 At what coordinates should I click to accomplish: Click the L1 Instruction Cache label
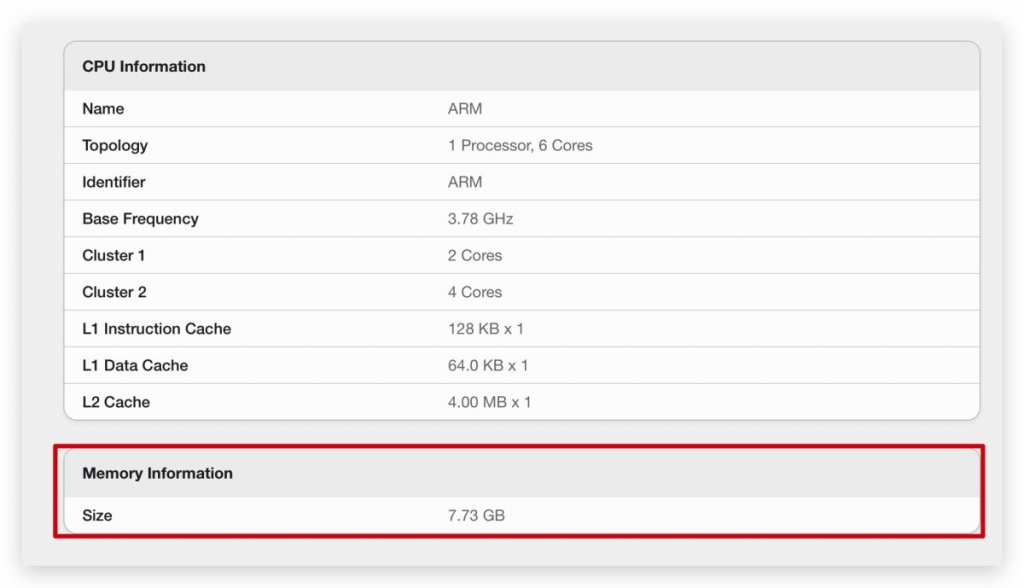coord(157,328)
